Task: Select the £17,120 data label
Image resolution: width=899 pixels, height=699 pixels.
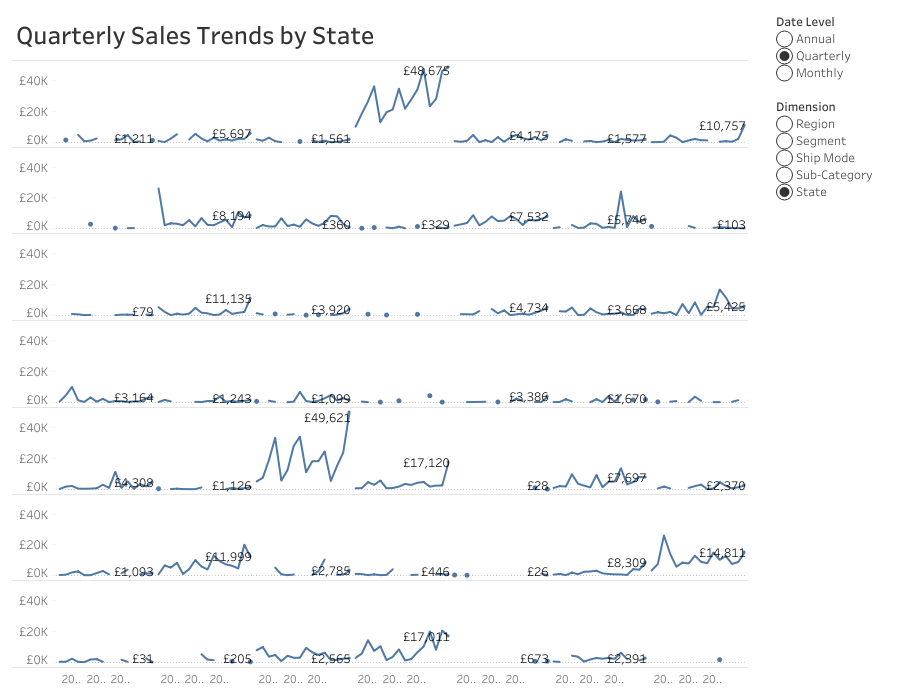Action: coord(426,463)
